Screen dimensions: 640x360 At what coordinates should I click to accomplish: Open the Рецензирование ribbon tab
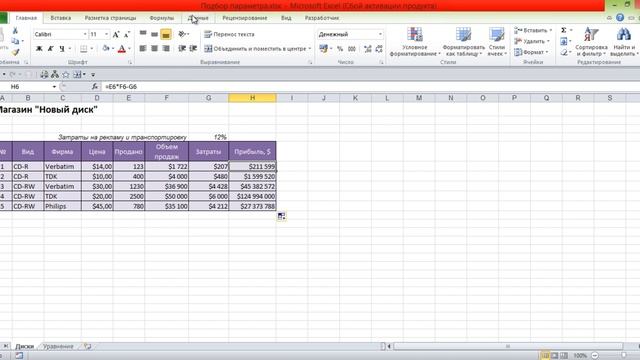point(244,18)
